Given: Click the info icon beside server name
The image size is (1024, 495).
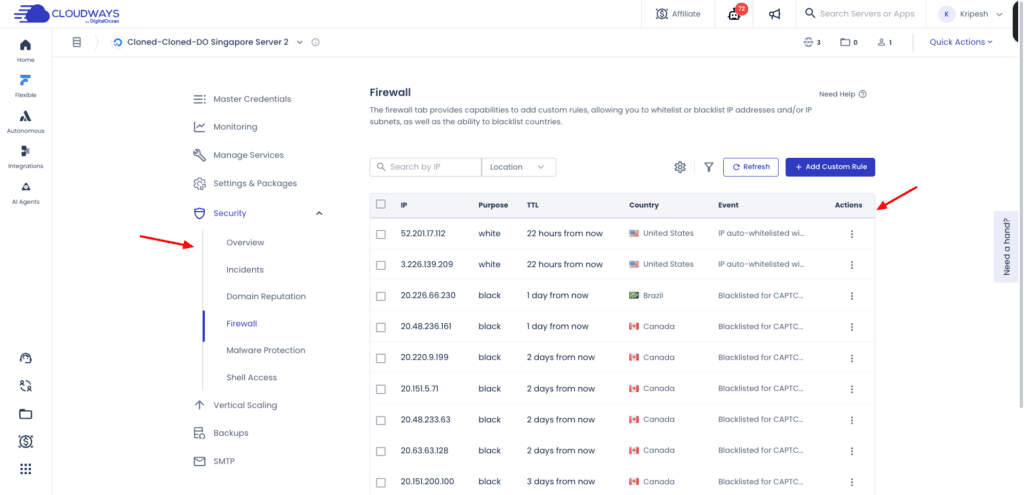Looking at the screenshot, I should click(x=315, y=42).
